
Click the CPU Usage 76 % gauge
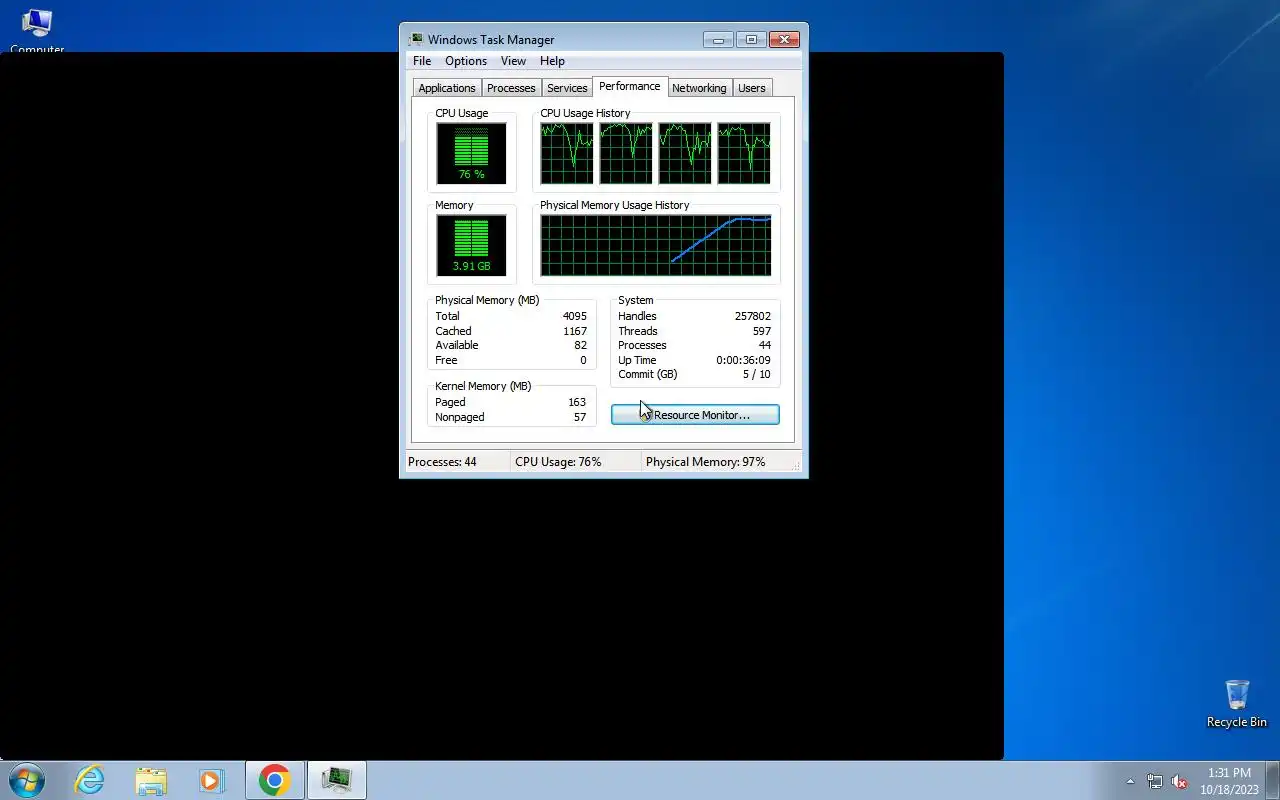pos(471,154)
